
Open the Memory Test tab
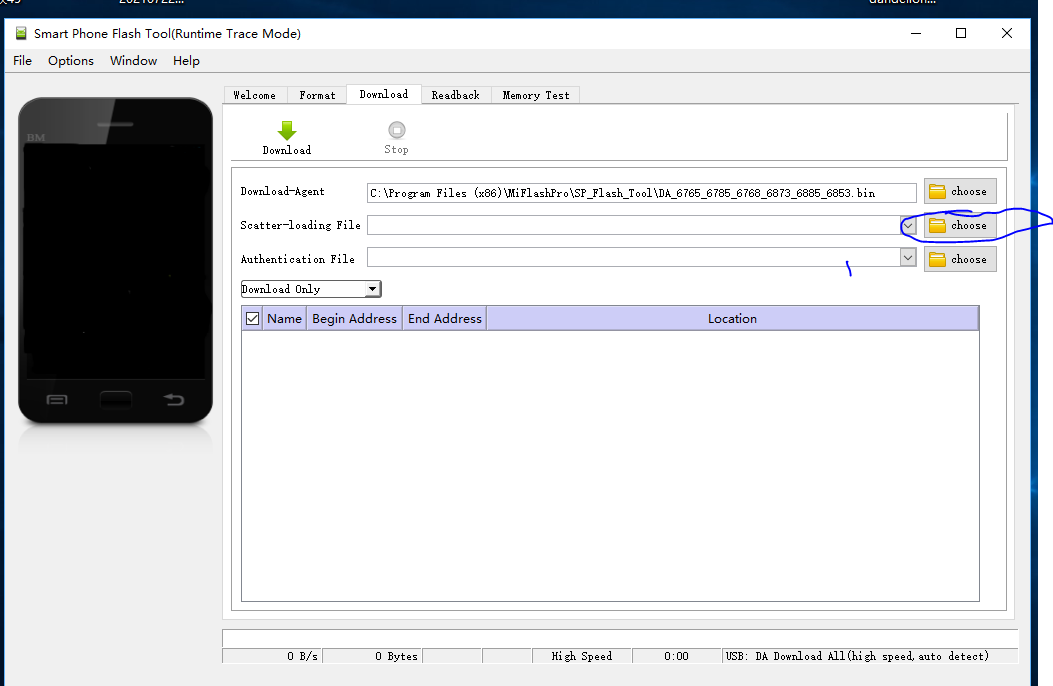[x=535, y=95]
